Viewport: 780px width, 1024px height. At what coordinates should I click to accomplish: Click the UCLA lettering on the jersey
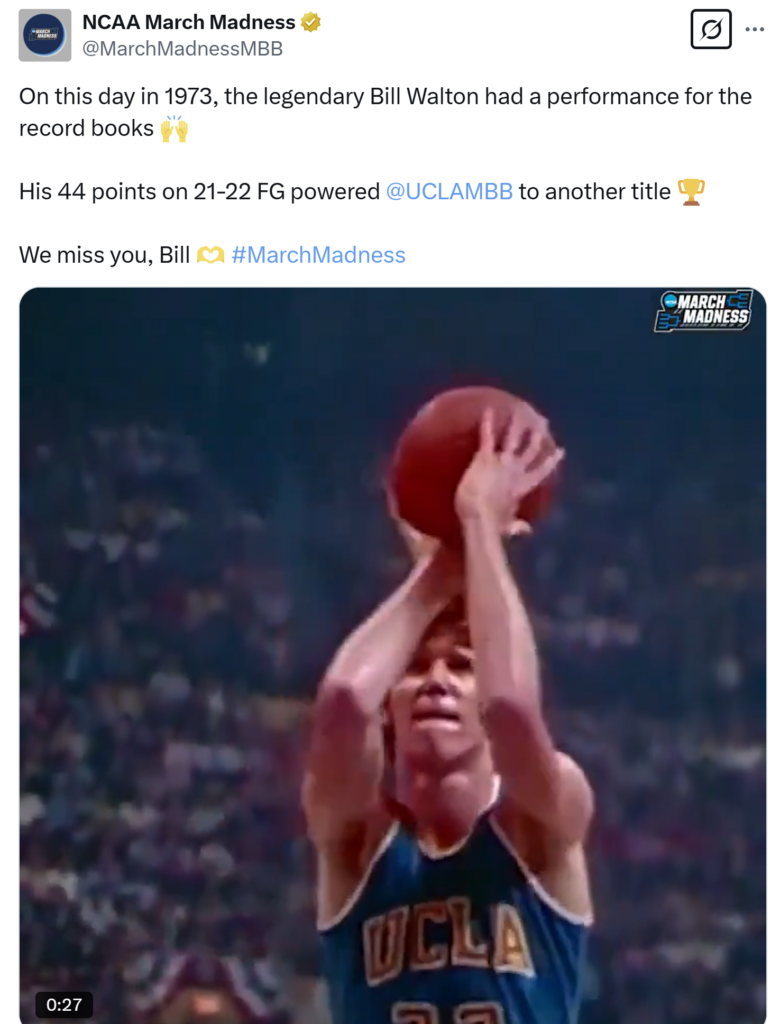[446, 938]
